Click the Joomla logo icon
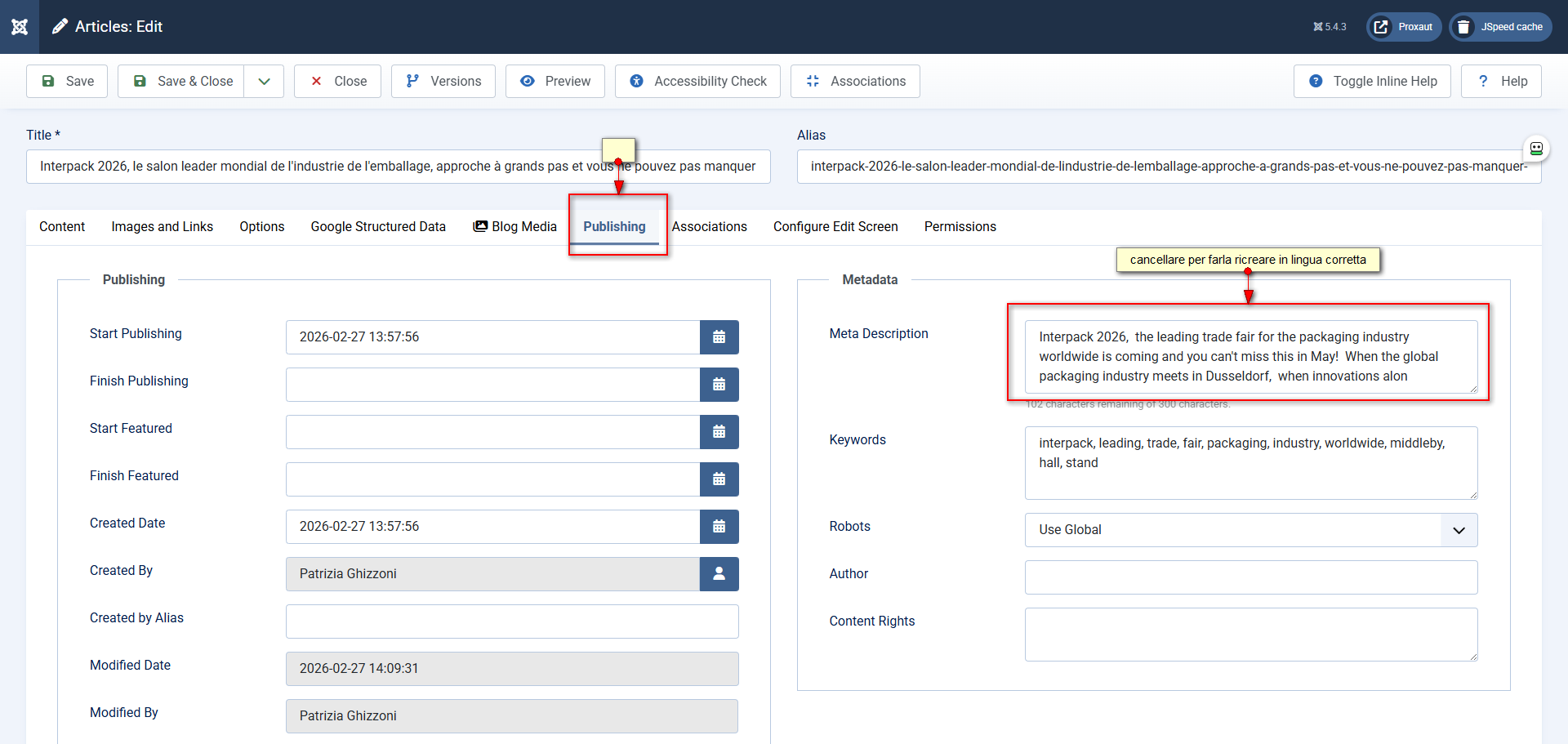1568x744 pixels. click(20, 27)
